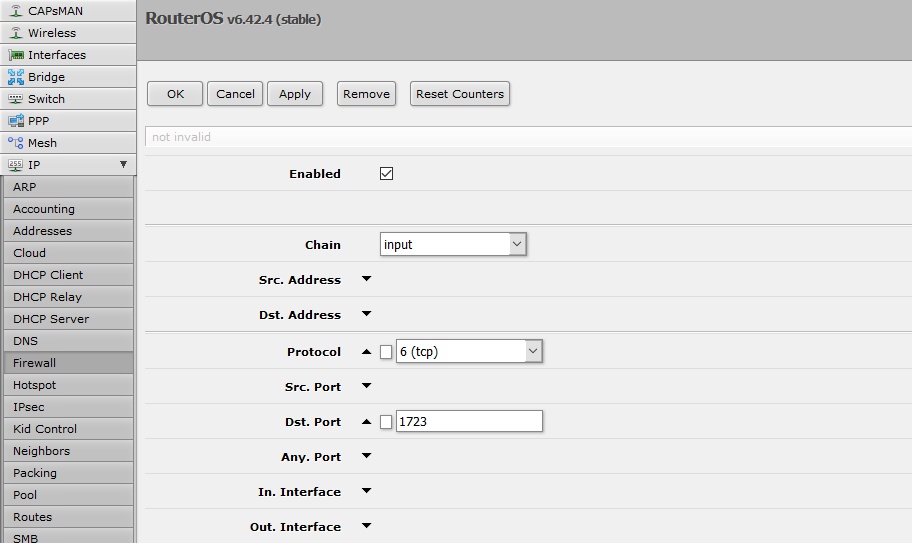The height and width of the screenshot is (543, 912).
Task: Uncheck the Enabled checkbox
Action: [387, 174]
